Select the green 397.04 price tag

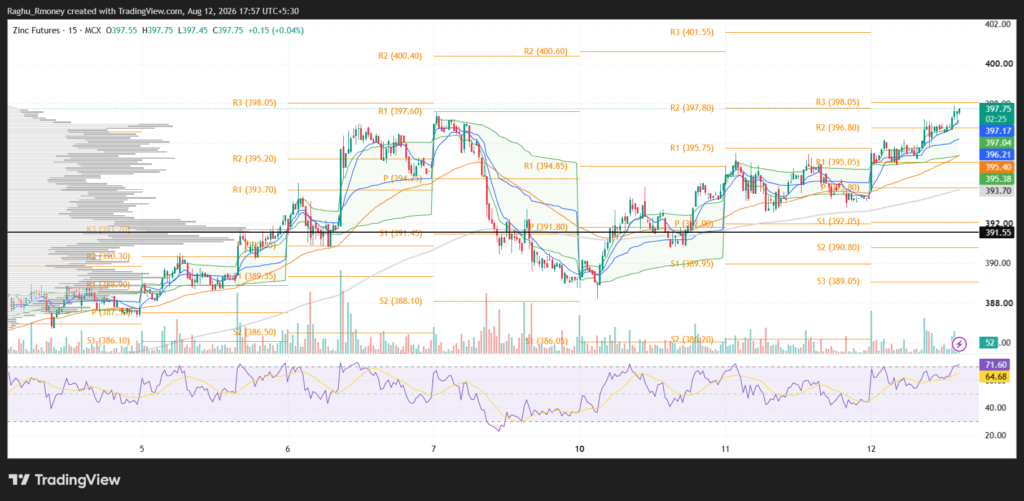click(x=999, y=142)
